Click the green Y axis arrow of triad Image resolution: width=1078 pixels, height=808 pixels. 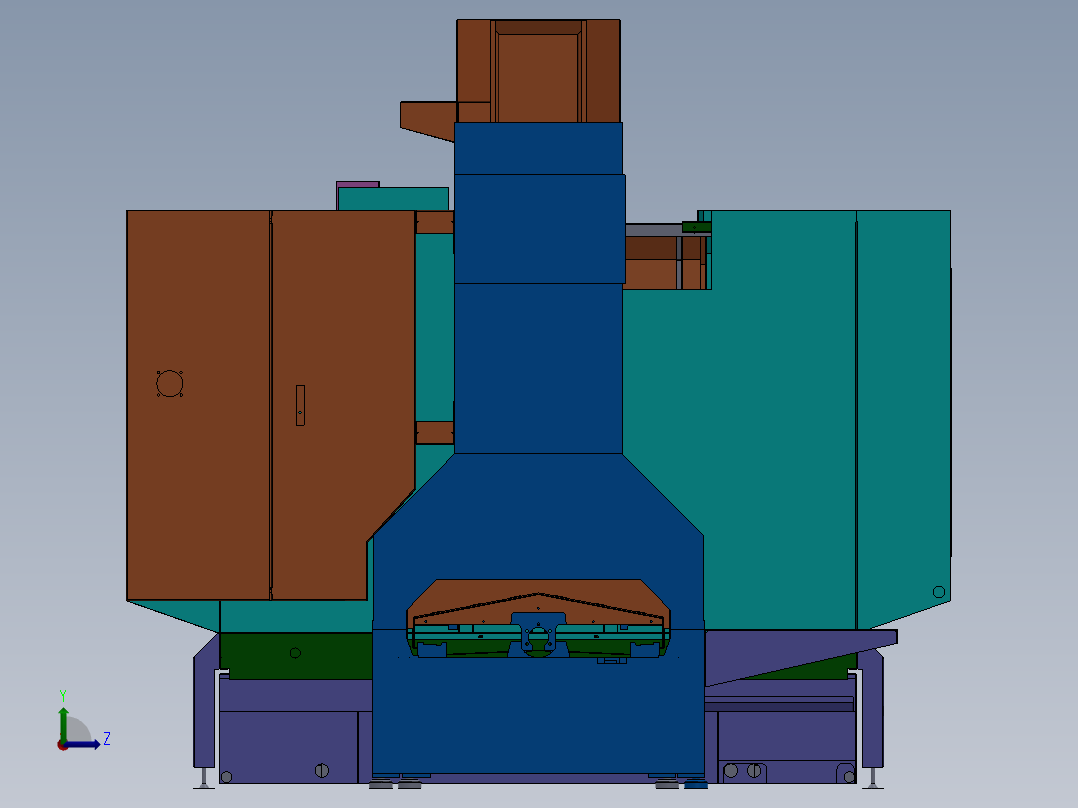[x=63, y=723]
